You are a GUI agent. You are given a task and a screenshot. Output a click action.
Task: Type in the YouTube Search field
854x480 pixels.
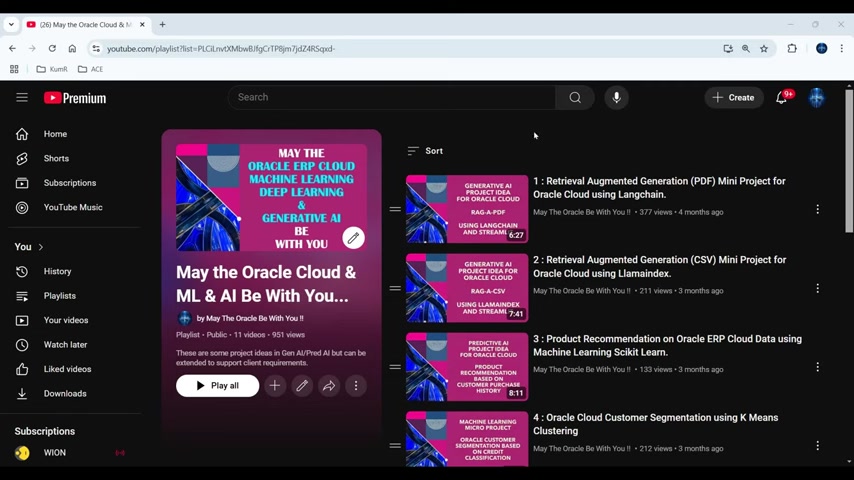pos(392,98)
